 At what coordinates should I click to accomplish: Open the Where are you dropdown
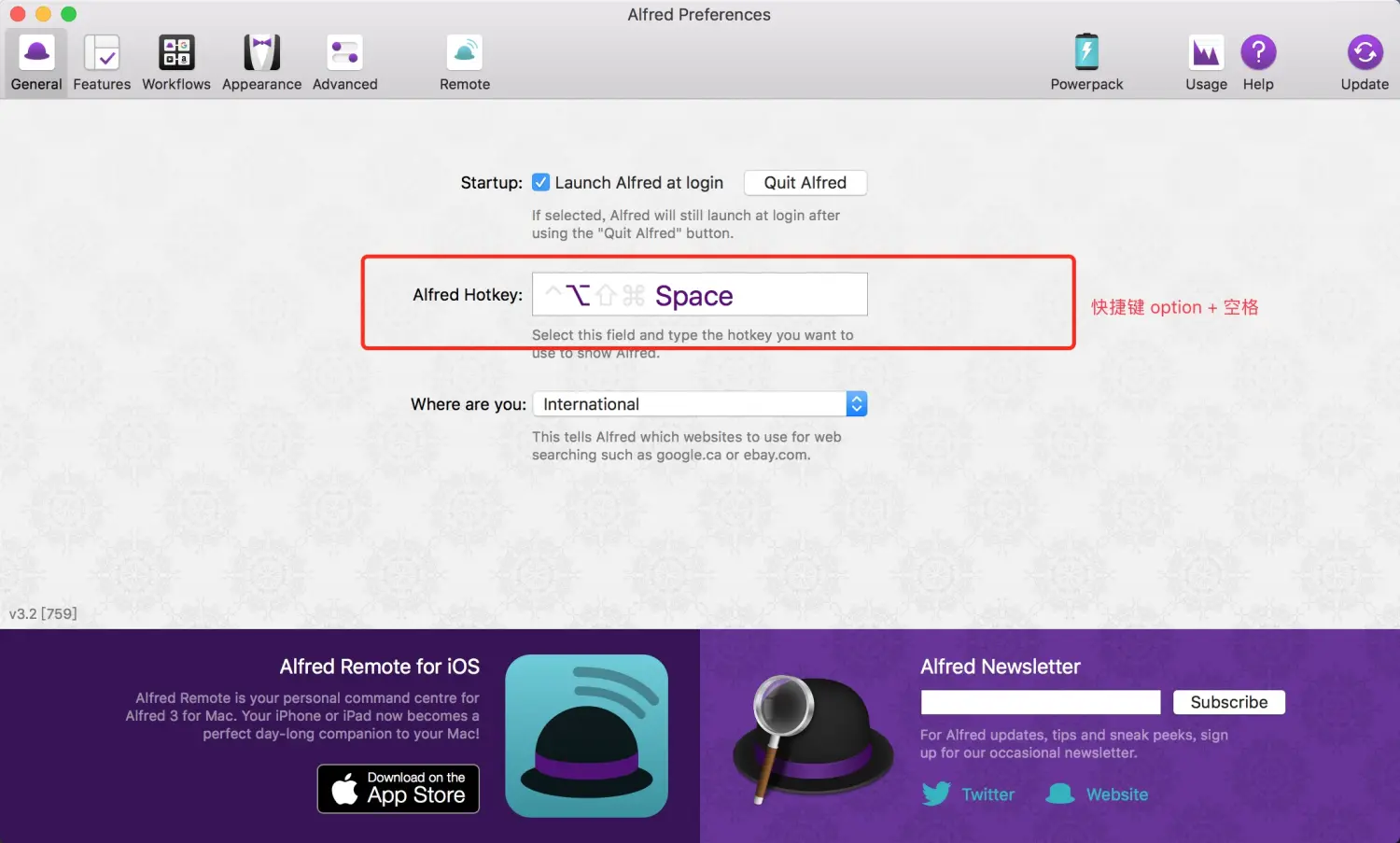click(x=700, y=403)
